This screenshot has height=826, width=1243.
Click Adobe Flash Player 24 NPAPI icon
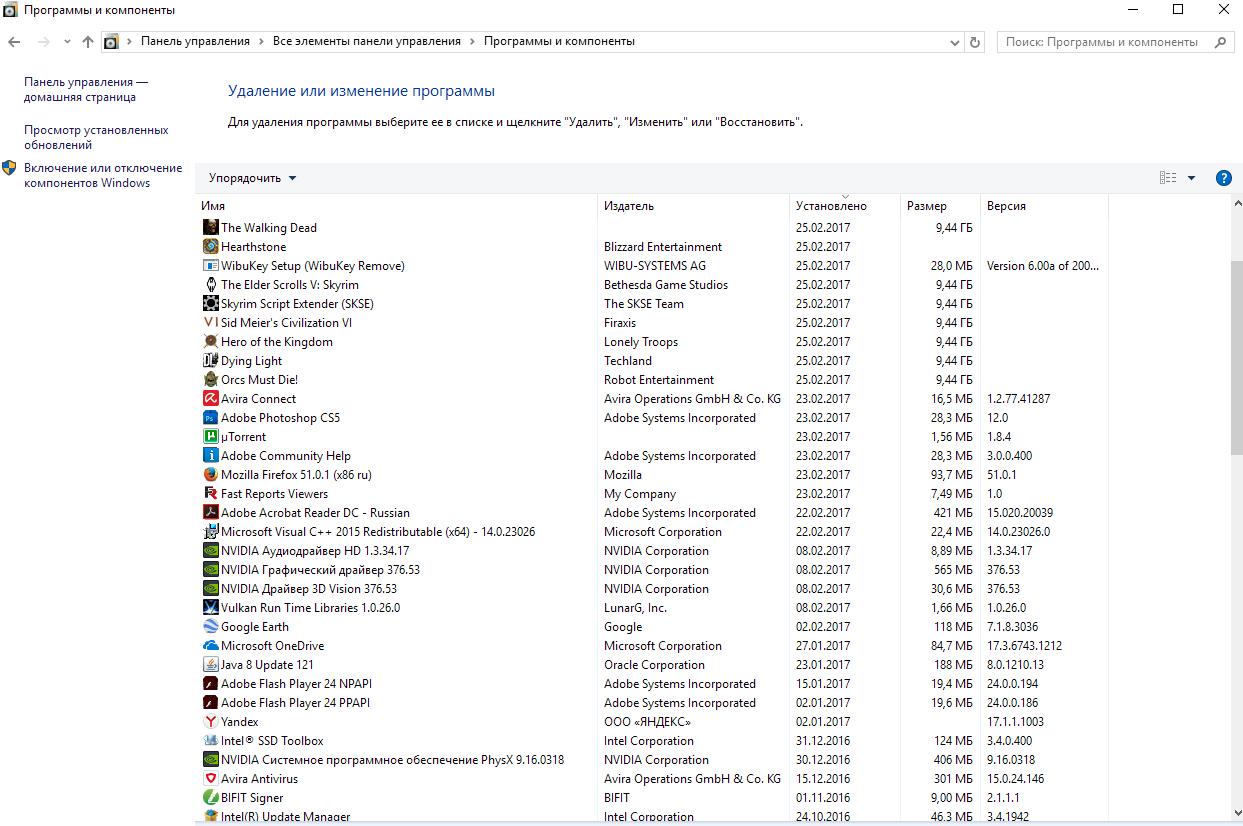click(x=211, y=684)
